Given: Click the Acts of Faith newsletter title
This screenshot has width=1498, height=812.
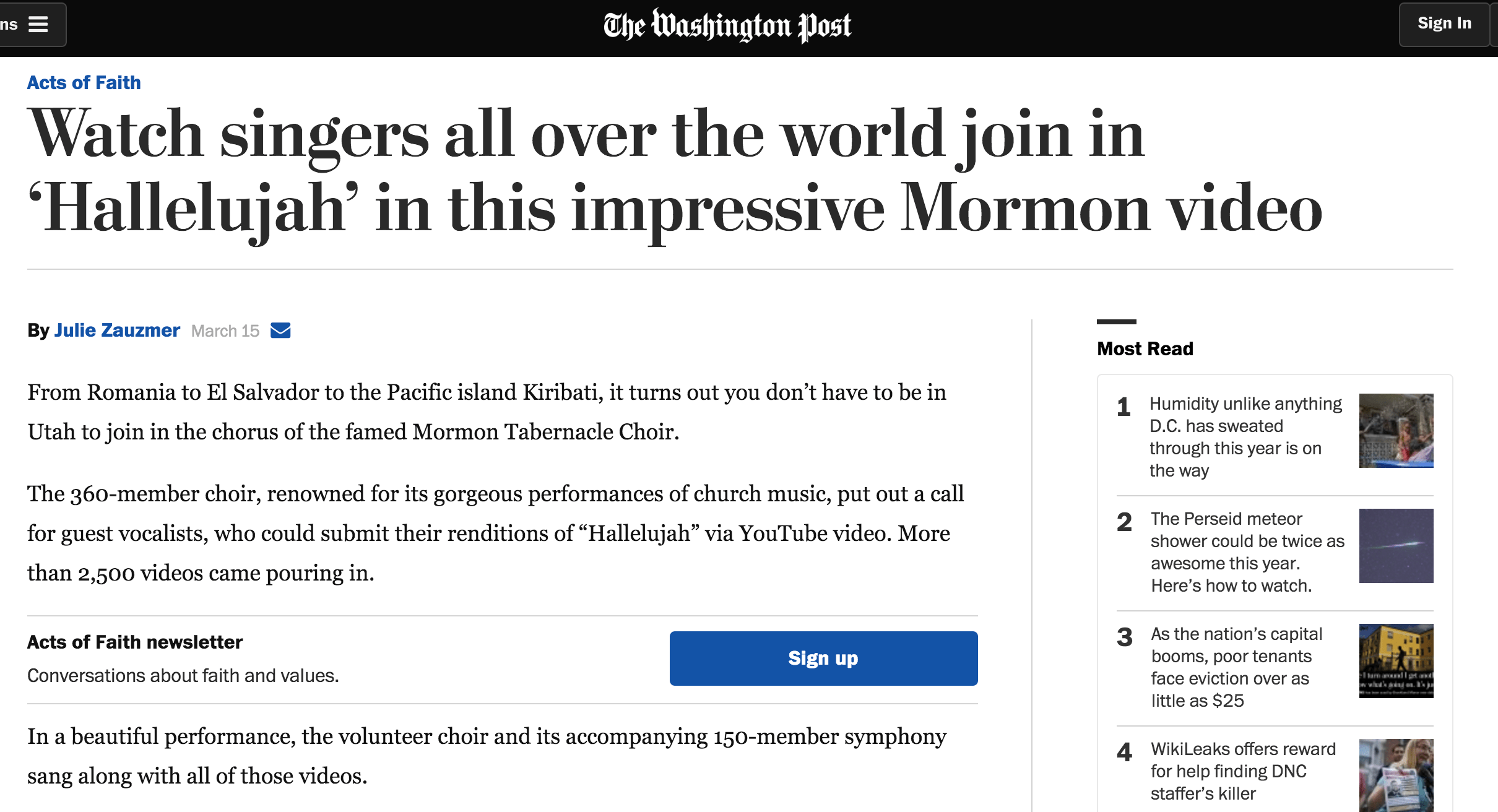Looking at the screenshot, I should [x=135, y=642].
